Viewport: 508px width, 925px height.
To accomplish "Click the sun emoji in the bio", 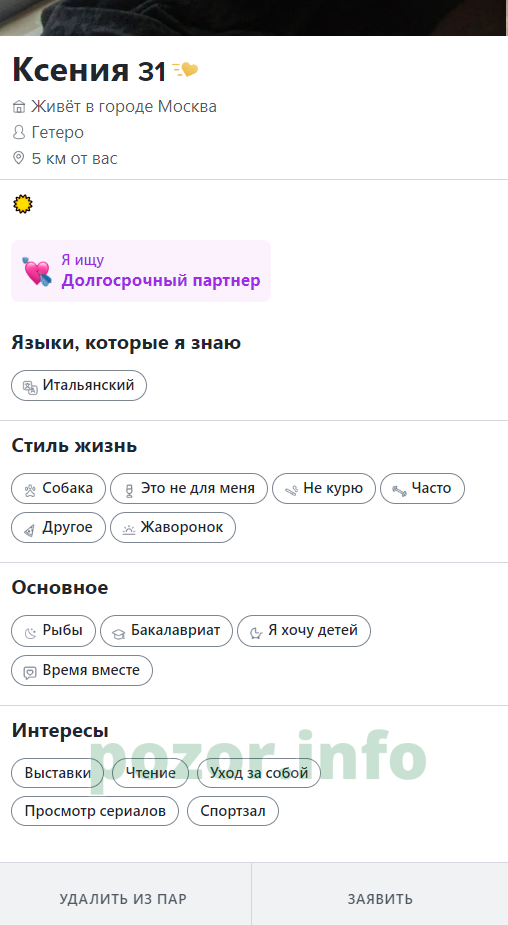I will click(x=22, y=204).
